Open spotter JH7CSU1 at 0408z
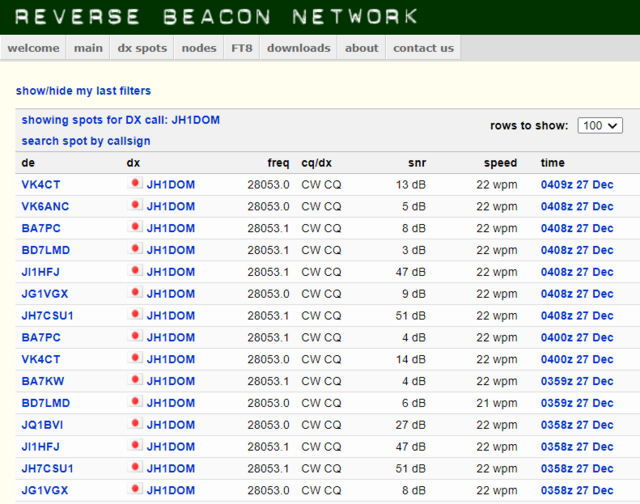 point(47,316)
